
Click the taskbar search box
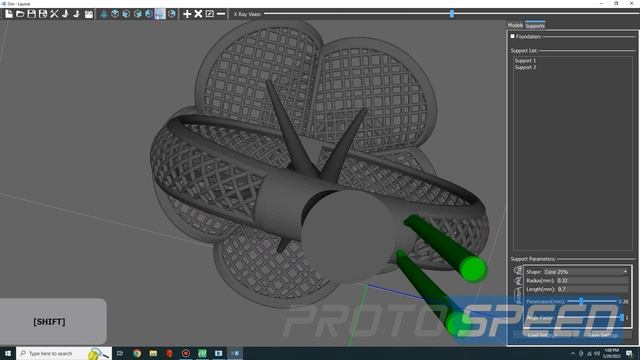[64, 353]
